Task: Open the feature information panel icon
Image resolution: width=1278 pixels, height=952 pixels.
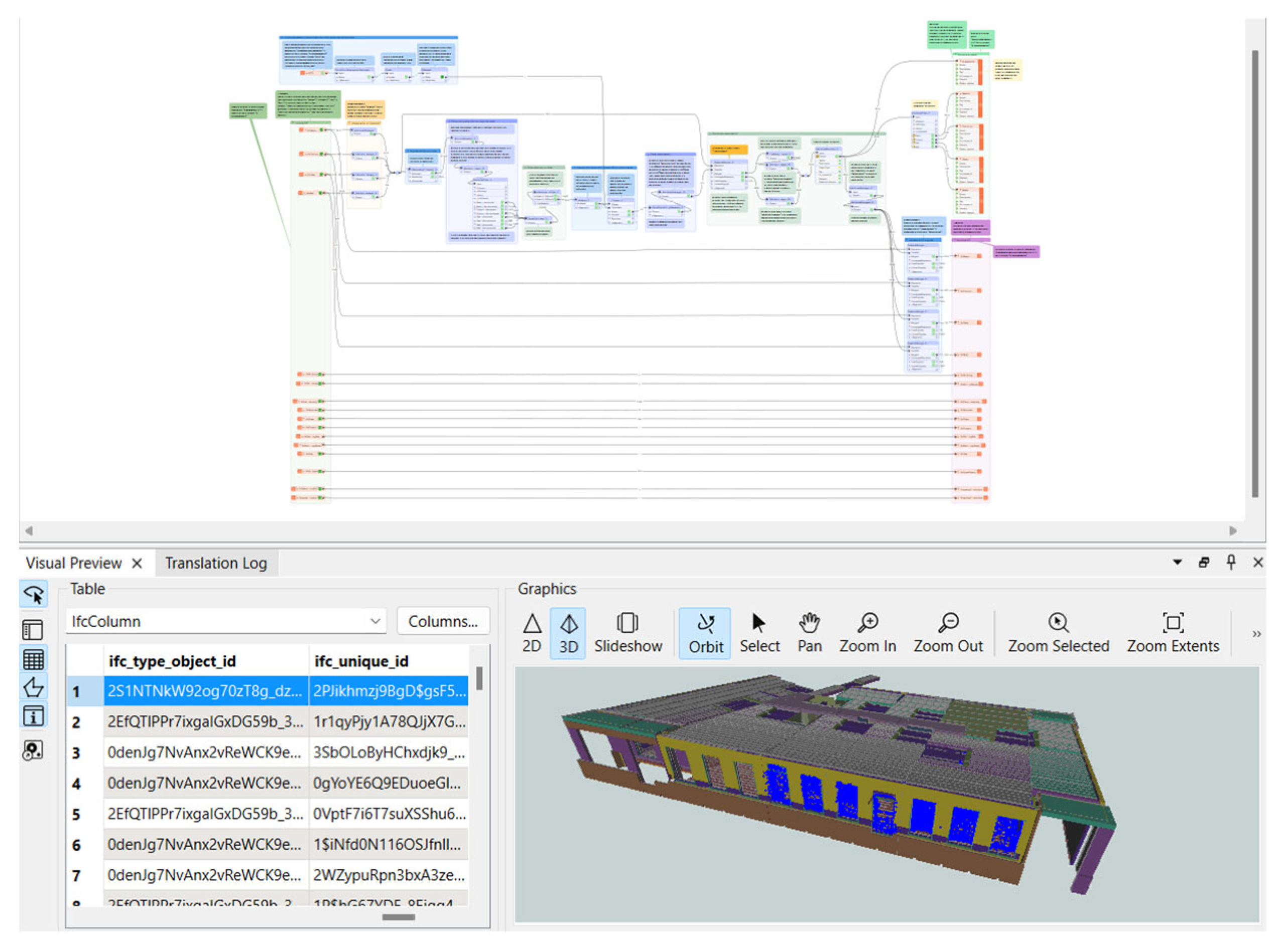Action: [33, 716]
